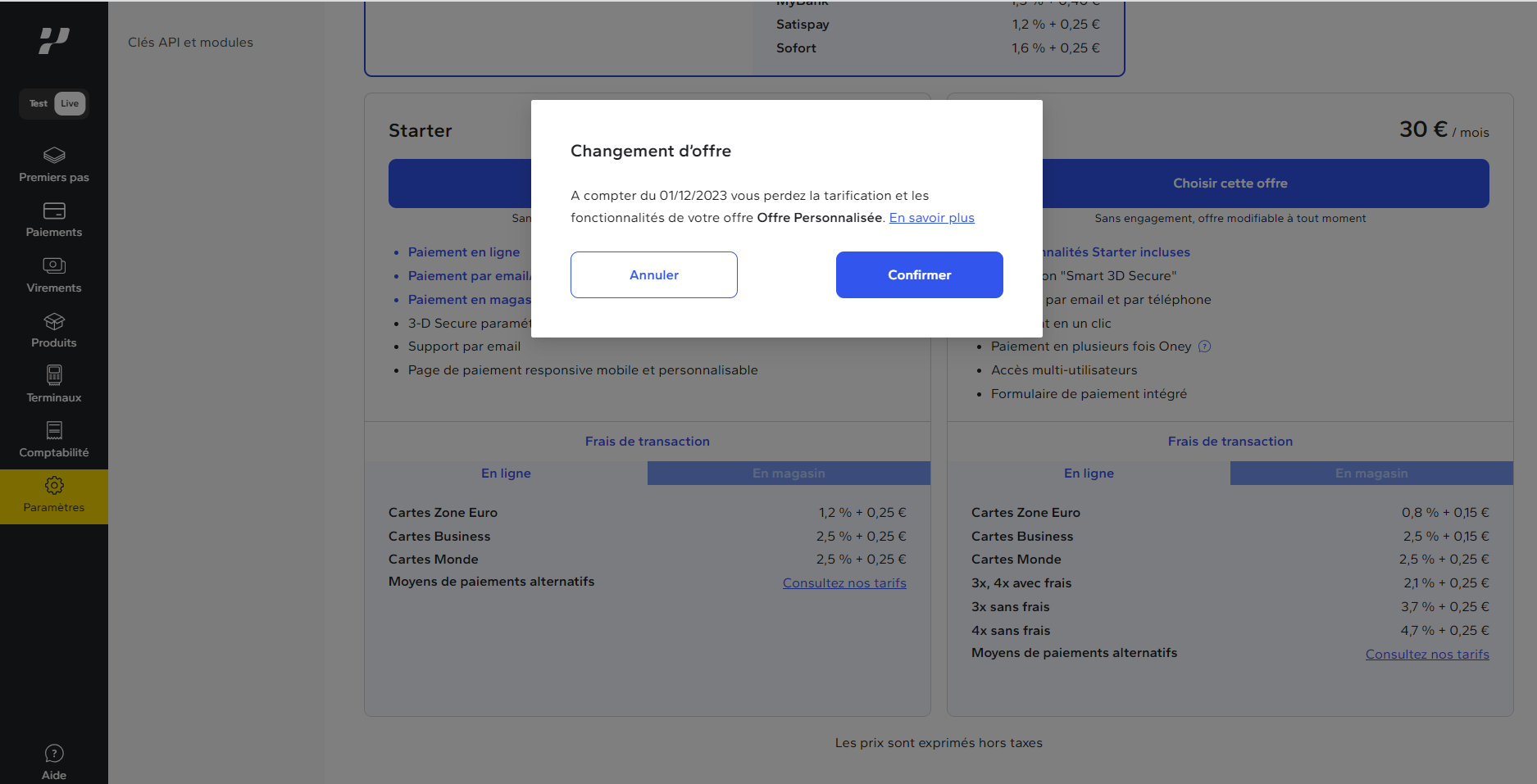Click the Starter plan heading
Image resolution: width=1537 pixels, height=784 pixels.
click(421, 131)
